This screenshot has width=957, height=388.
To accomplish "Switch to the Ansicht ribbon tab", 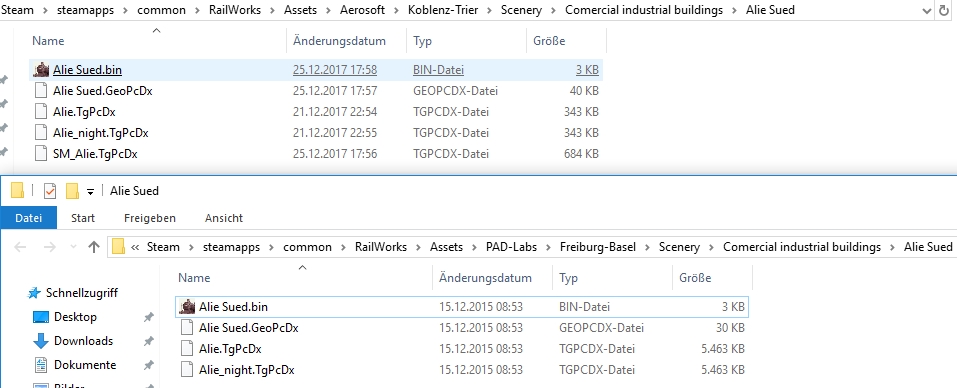I will tap(224, 218).
